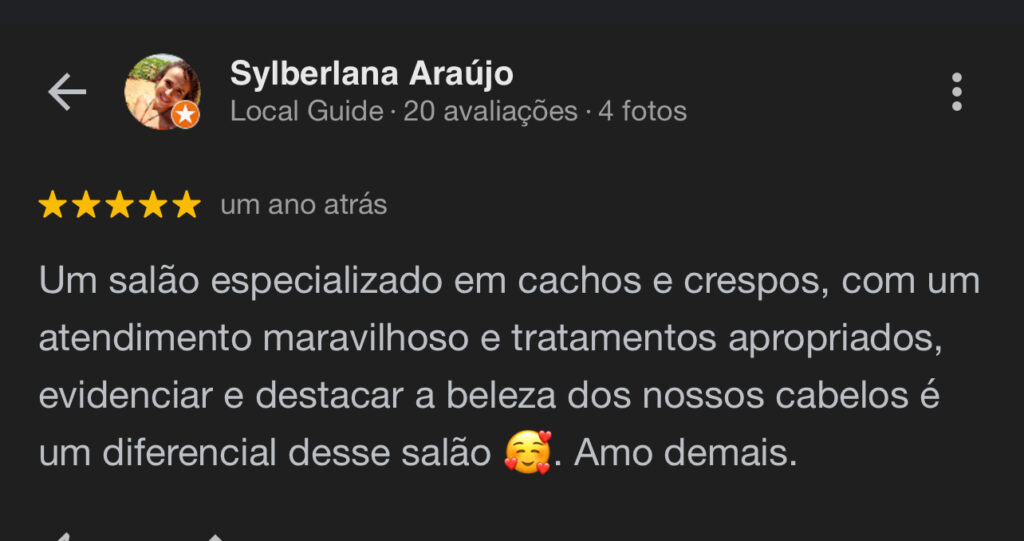View the 20 avaliações count
1024x541 pixels.
490,112
